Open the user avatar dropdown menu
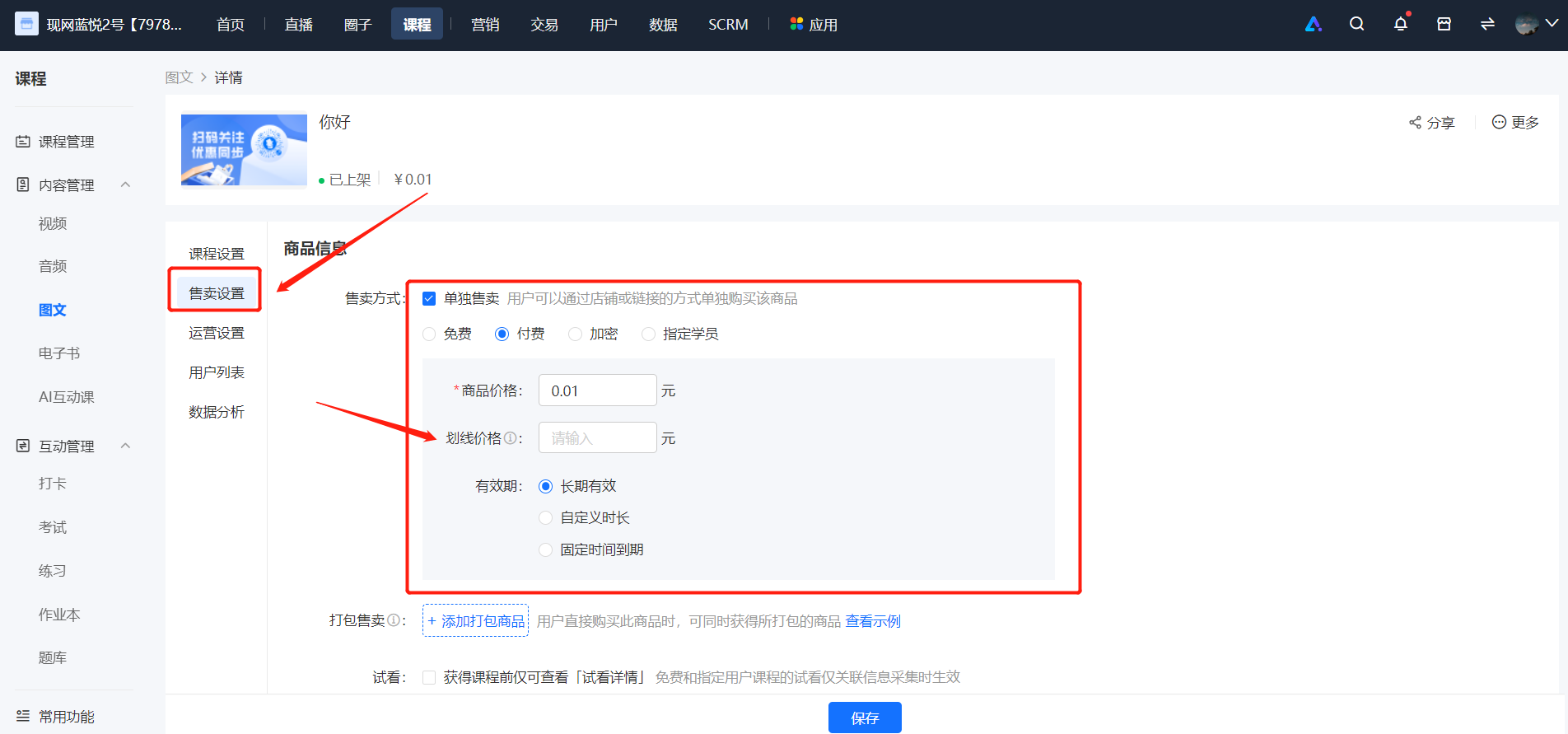 point(1537,24)
